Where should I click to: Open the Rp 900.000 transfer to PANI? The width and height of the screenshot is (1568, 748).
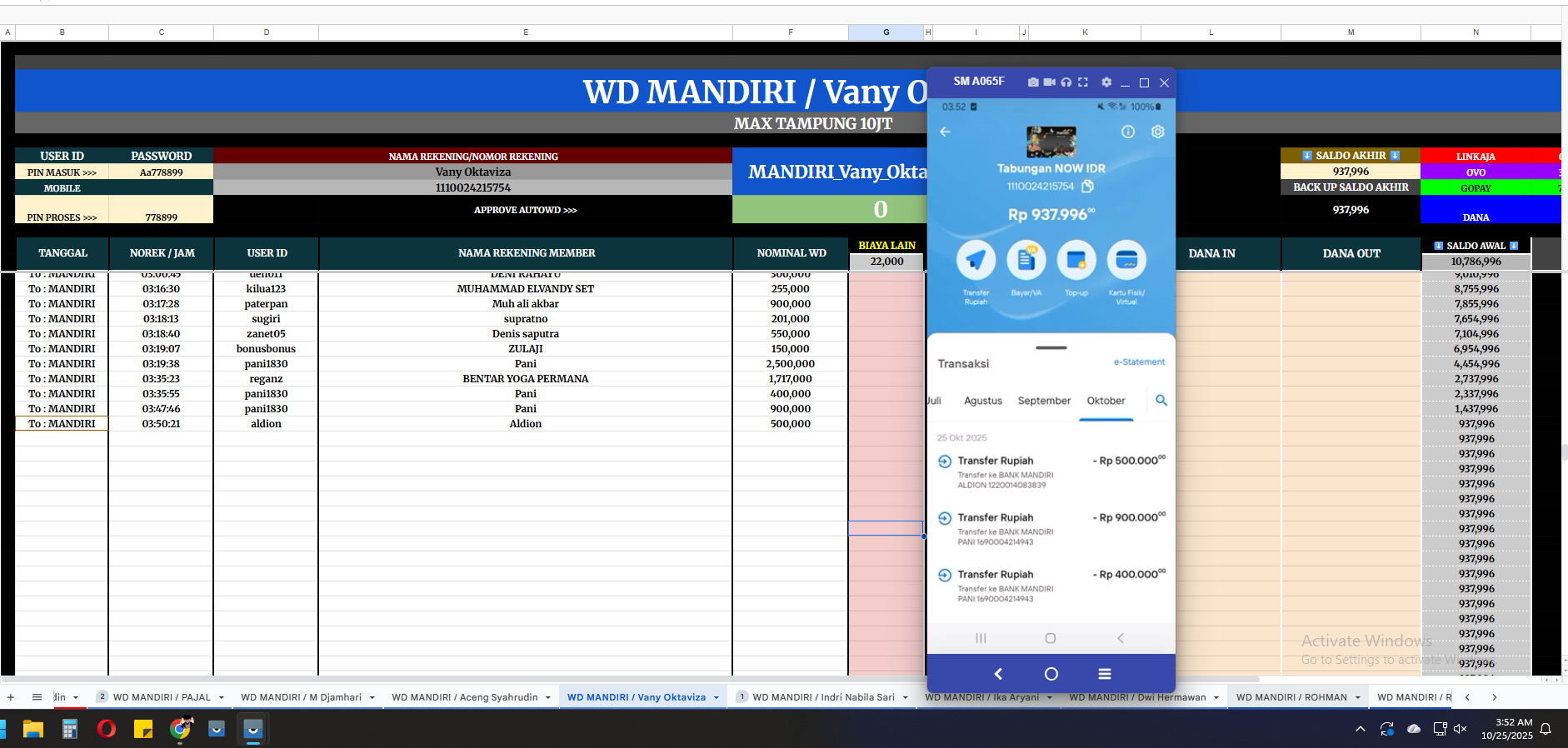1051,529
